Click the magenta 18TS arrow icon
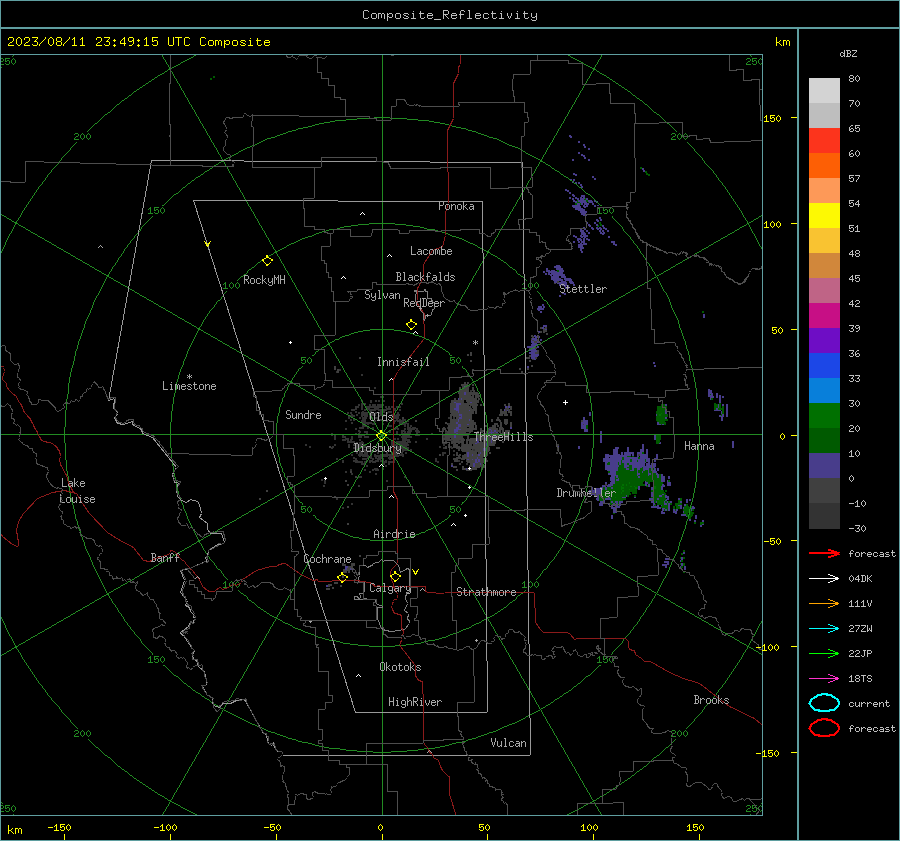The height and width of the screenshot is (841, 900). (x=824, y=679)
